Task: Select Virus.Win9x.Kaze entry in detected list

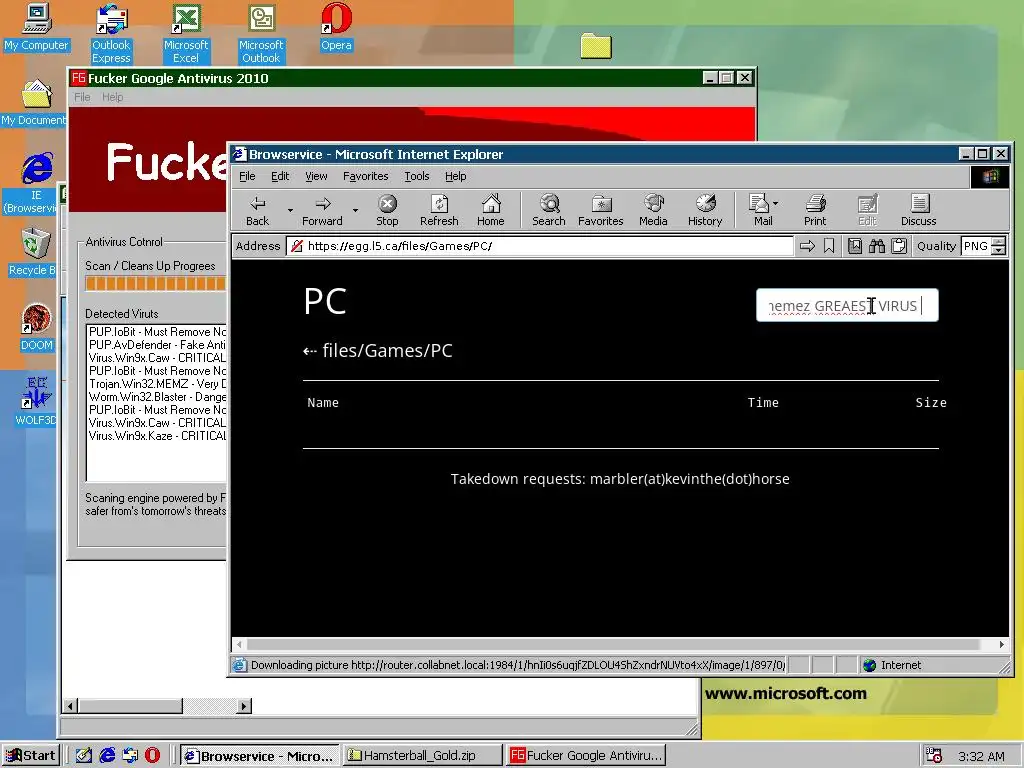Action: pyautogui.click(x=157, y=436)
